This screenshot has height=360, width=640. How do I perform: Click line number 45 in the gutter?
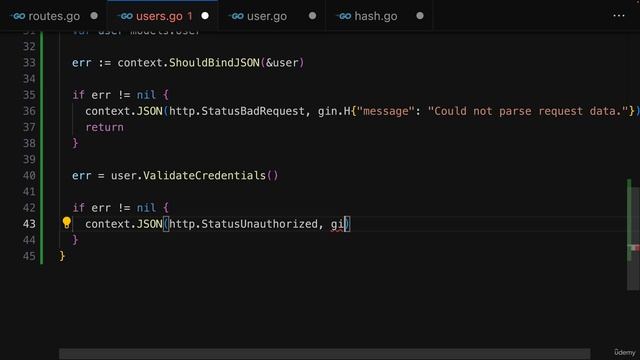coord(29,256)
